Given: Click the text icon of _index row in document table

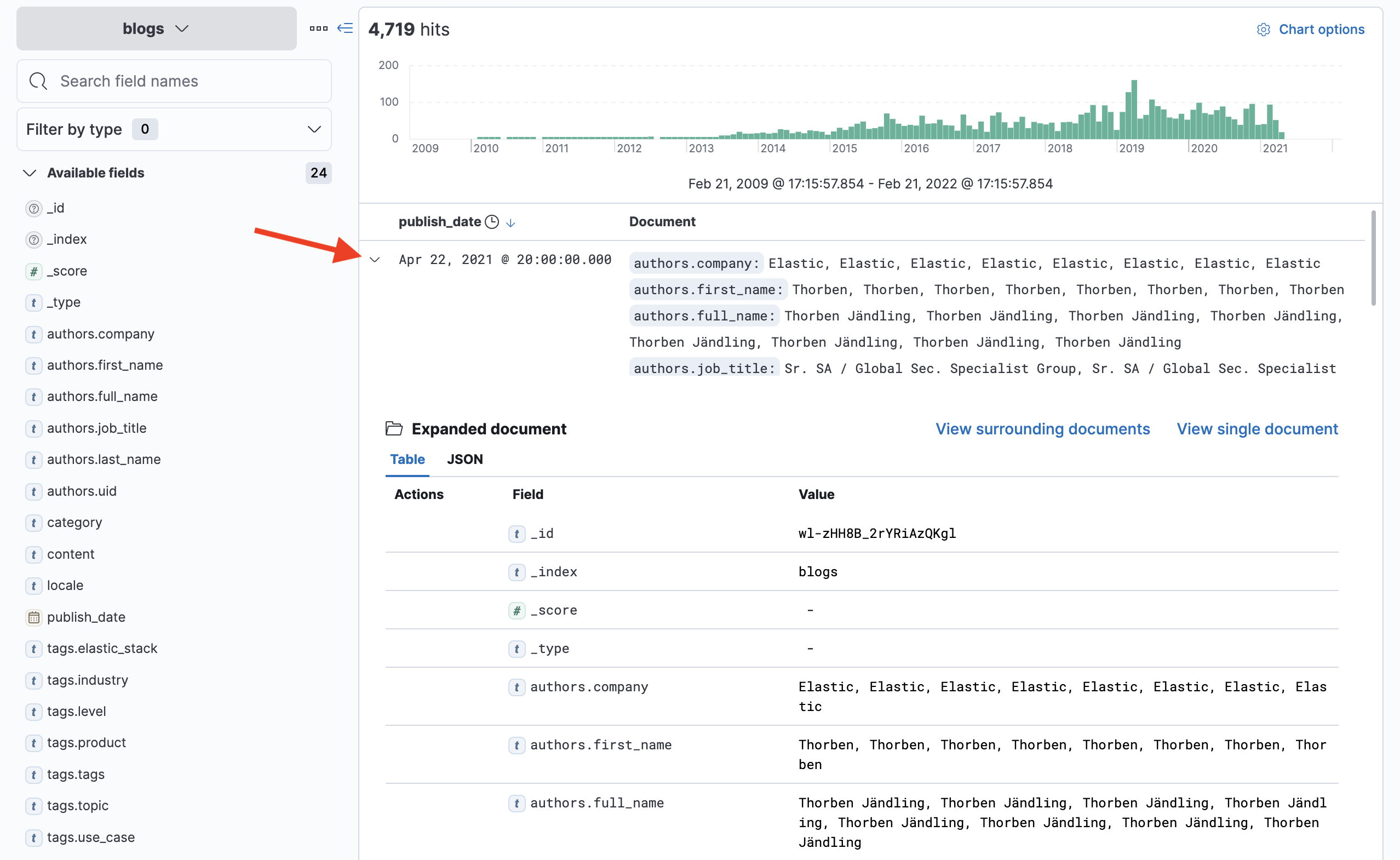Looking at the screenshot, I should (517, 572).
